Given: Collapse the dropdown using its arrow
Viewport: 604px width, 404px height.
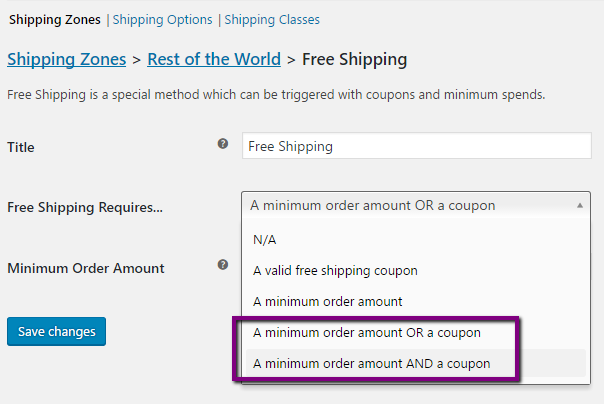Looking at the screenshot, I should tap(581, 206).
